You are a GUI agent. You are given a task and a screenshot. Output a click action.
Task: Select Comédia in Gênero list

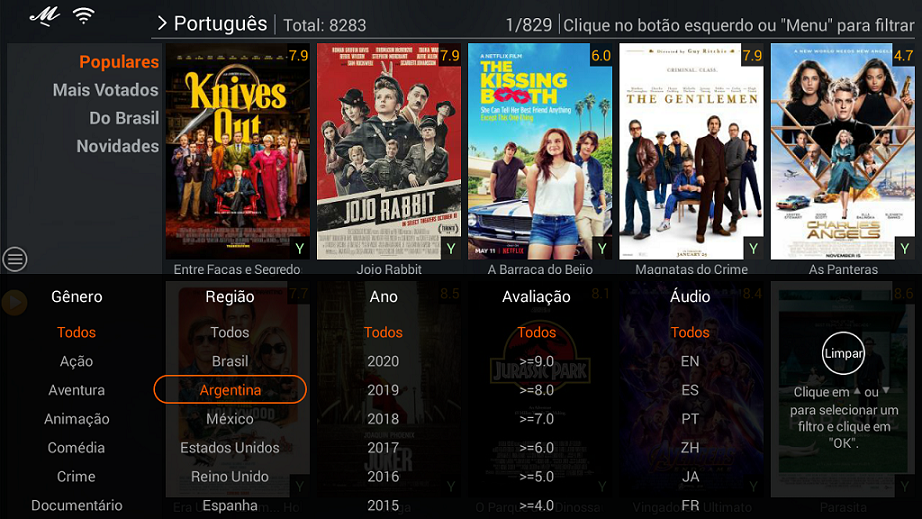coord(76,447)
